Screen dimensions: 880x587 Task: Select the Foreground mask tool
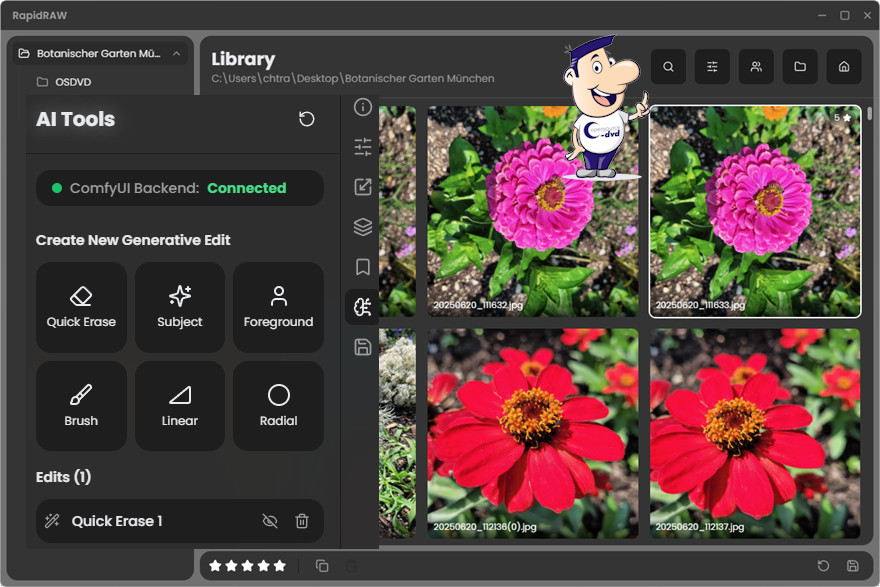click(278, 307)
